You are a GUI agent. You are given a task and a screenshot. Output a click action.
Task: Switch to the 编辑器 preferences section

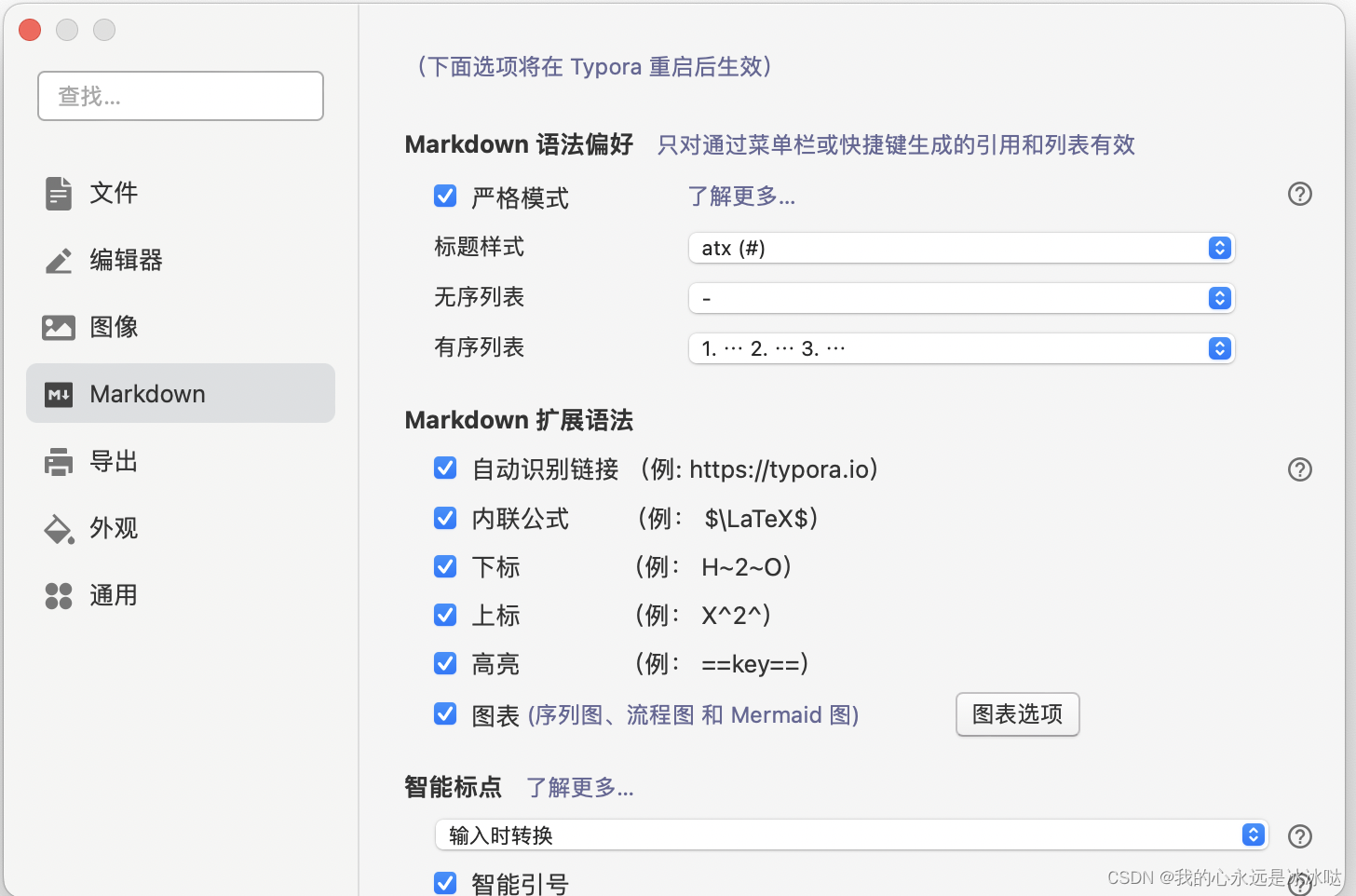181,261
